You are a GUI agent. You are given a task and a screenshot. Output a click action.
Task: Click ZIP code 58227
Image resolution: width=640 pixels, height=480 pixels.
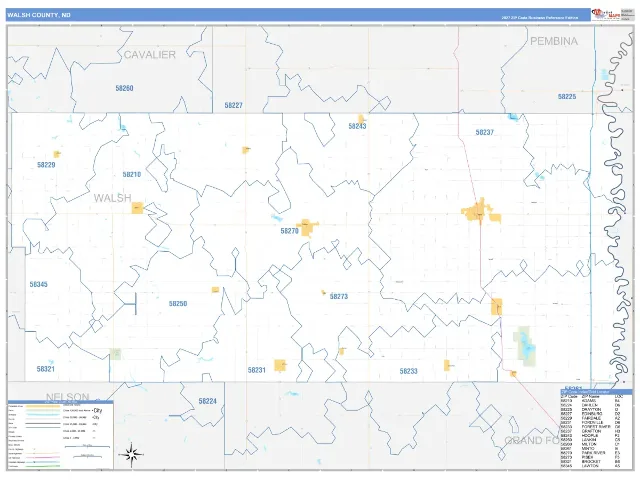233,105
